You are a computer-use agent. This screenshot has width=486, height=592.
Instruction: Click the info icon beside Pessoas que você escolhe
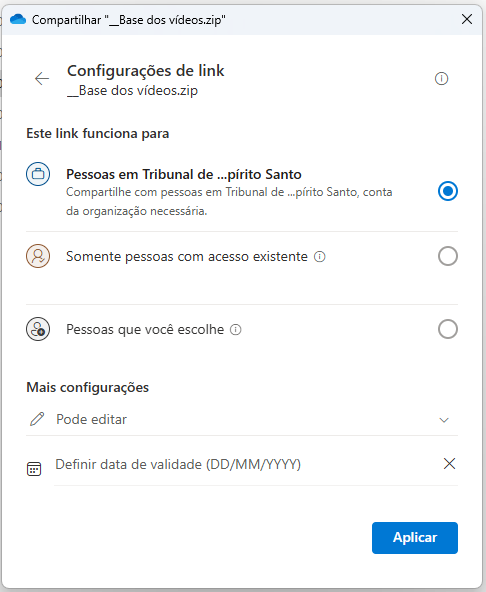coord(236,330)
